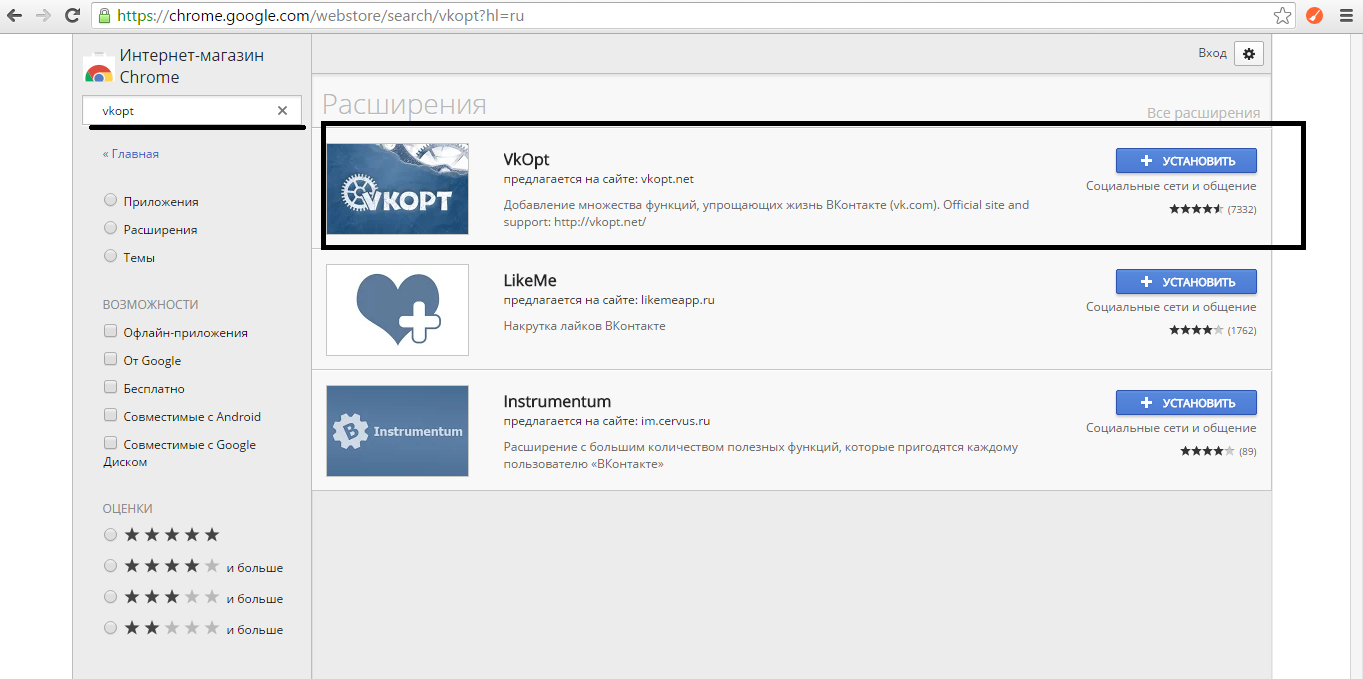Check the Офлайн-приложения checkbox
Viewport: 1363px width, 679px height.
point(110,331)
